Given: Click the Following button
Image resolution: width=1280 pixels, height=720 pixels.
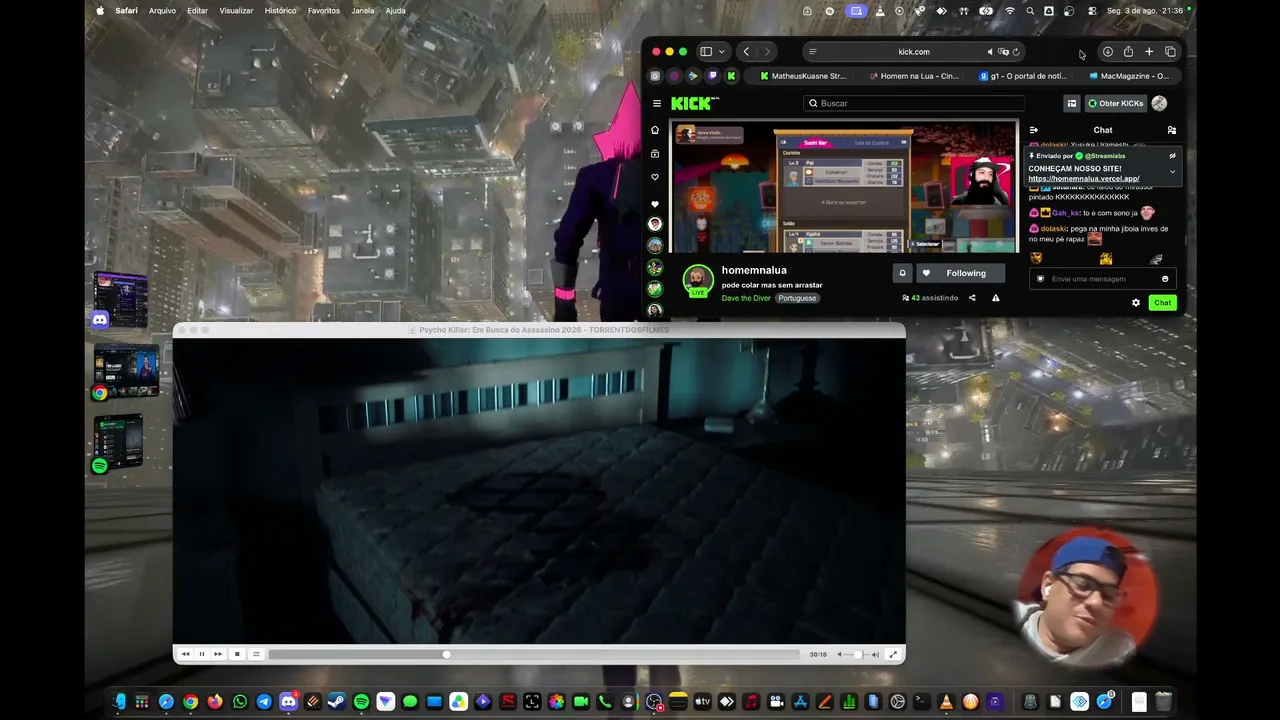Looking at the screenshot, I should tap(959, 273).
